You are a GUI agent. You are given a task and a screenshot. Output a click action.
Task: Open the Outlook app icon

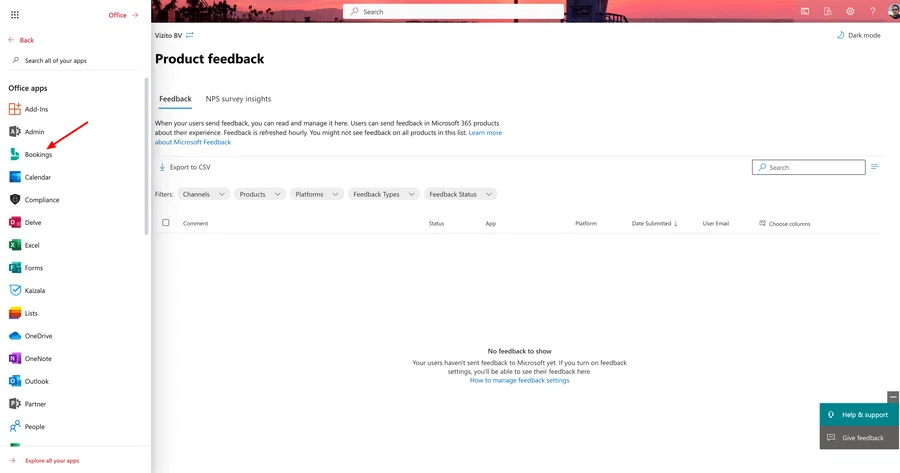(x=15, y=381)
